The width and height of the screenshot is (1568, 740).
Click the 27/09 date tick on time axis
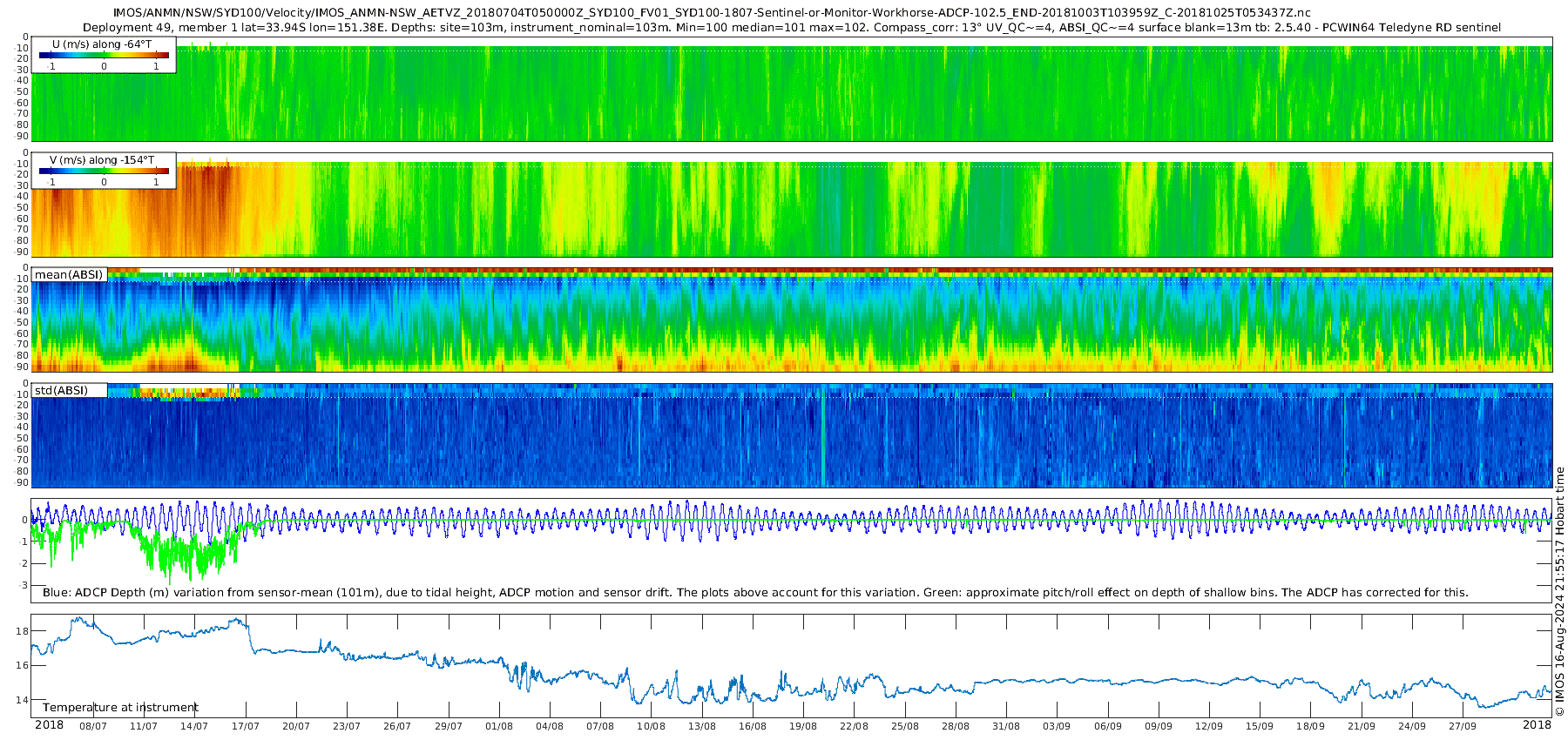pos(1463,726)
